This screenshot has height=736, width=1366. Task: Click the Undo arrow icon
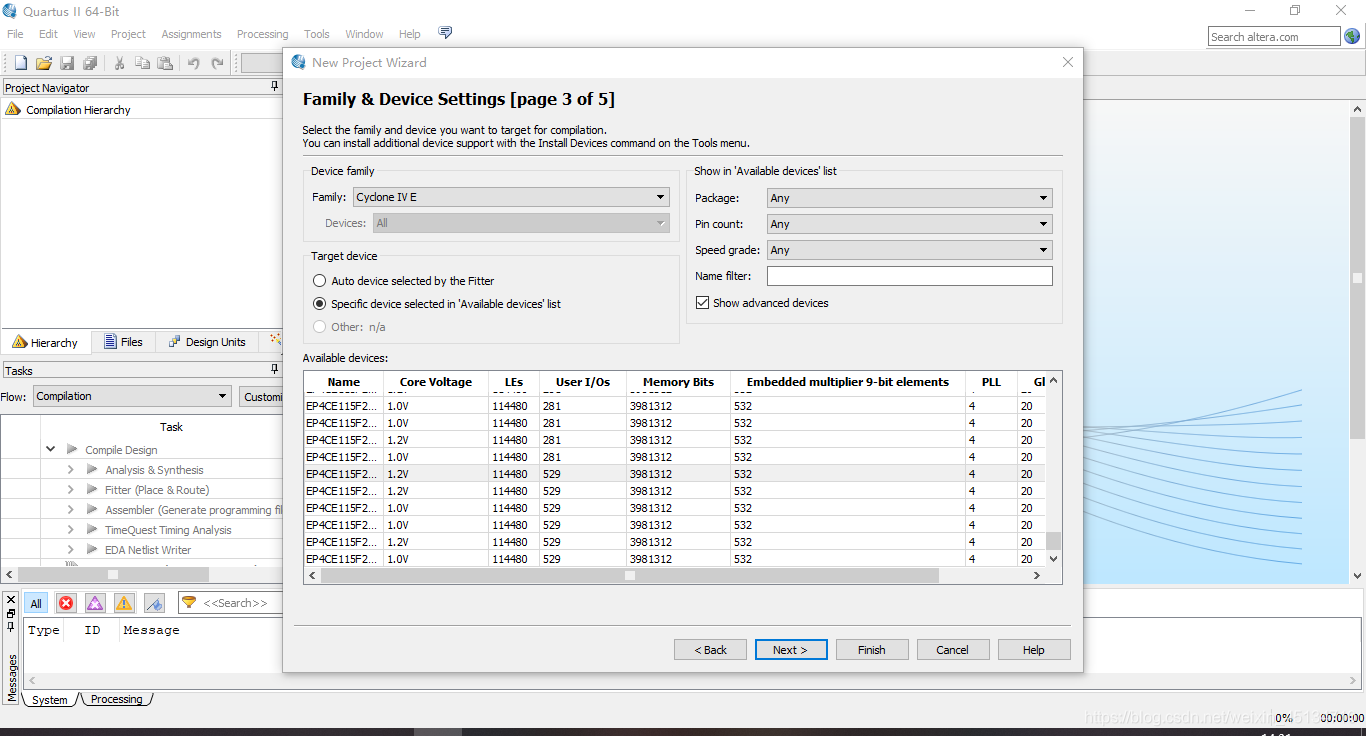coord(194,63)
